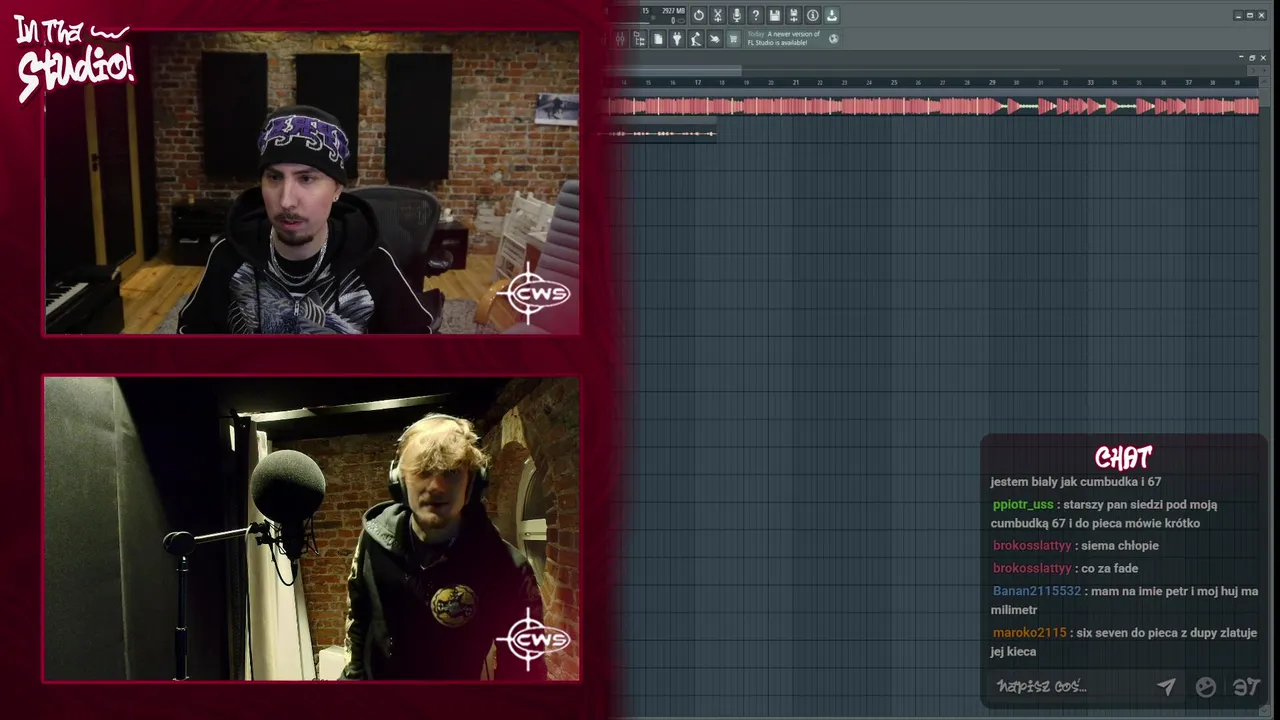1280x720 pixels.
Task: Open the emoji picker smiley icon
Action: 1206,686
